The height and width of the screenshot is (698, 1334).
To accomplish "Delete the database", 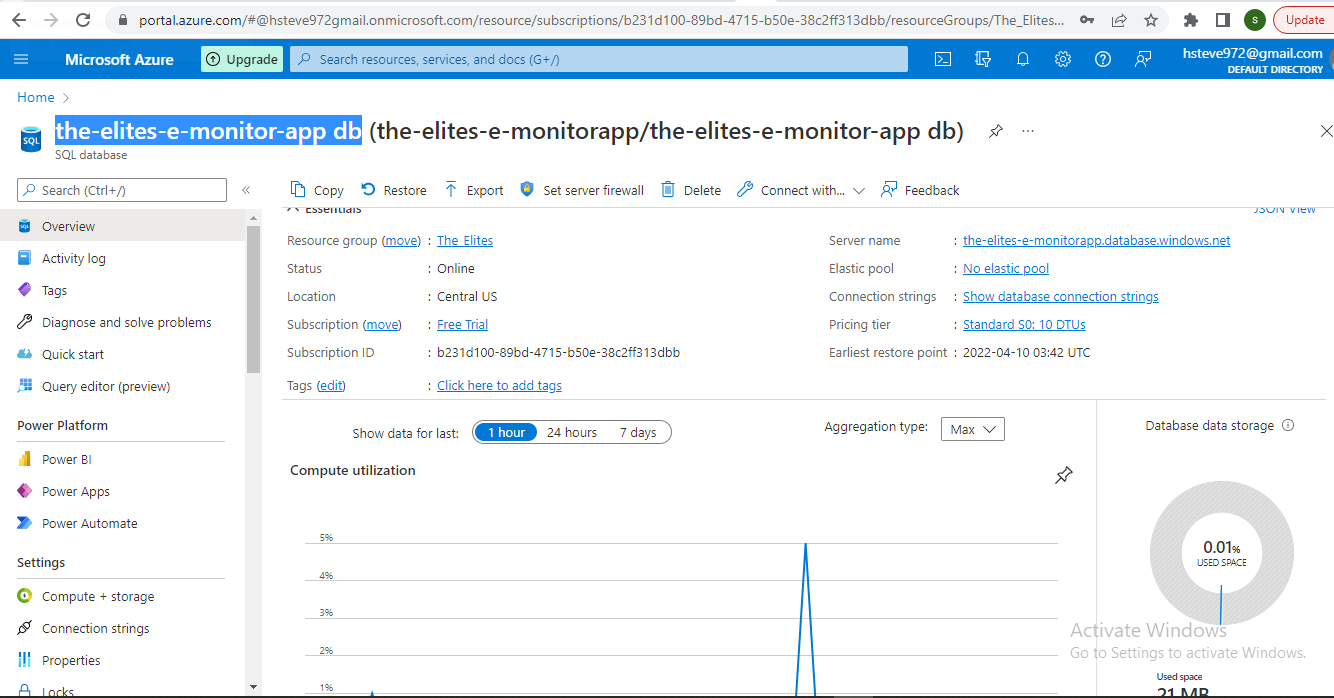I will pos(691,190).
